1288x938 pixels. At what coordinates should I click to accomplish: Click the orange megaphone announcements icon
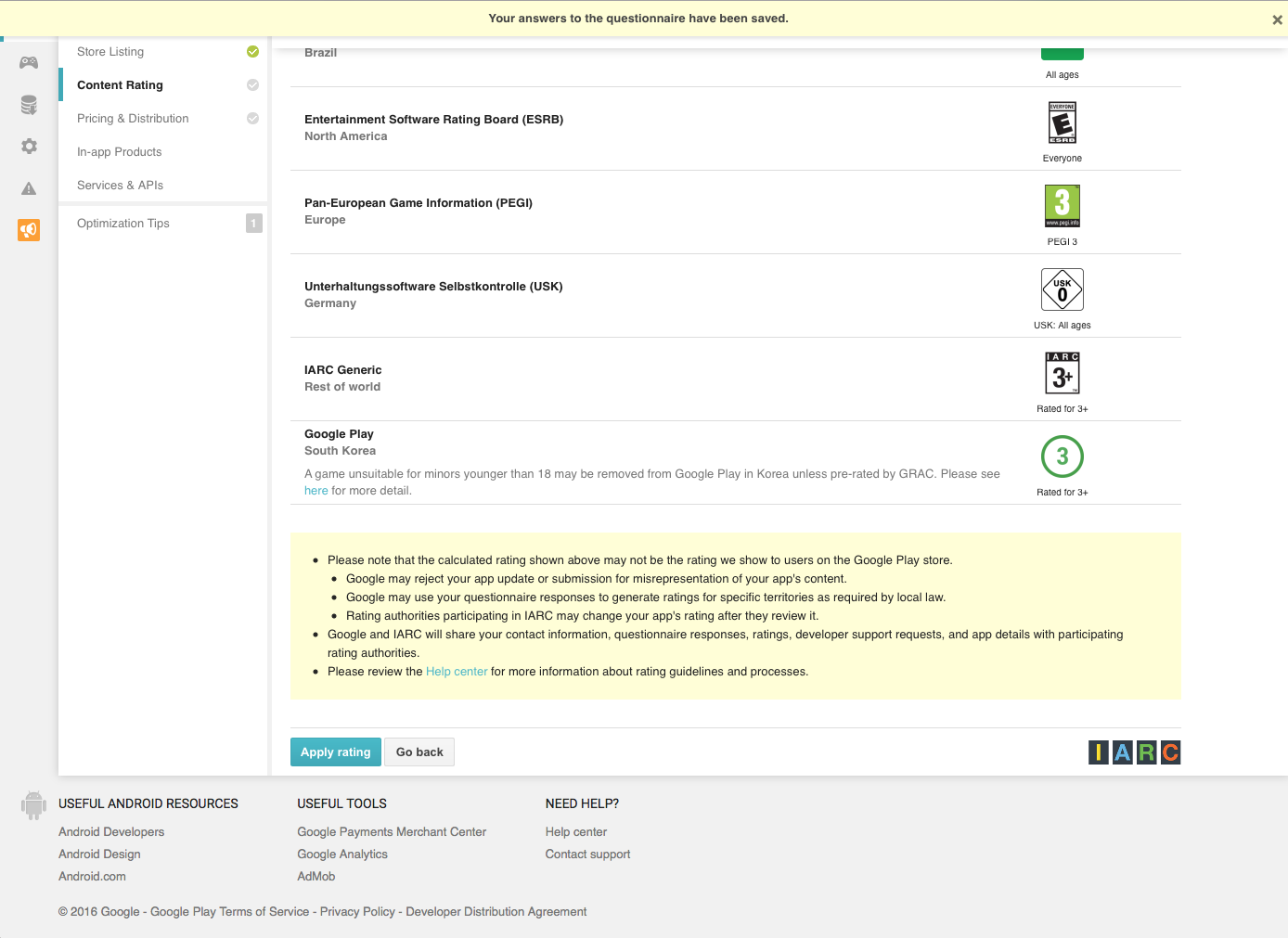pos(29,230)
